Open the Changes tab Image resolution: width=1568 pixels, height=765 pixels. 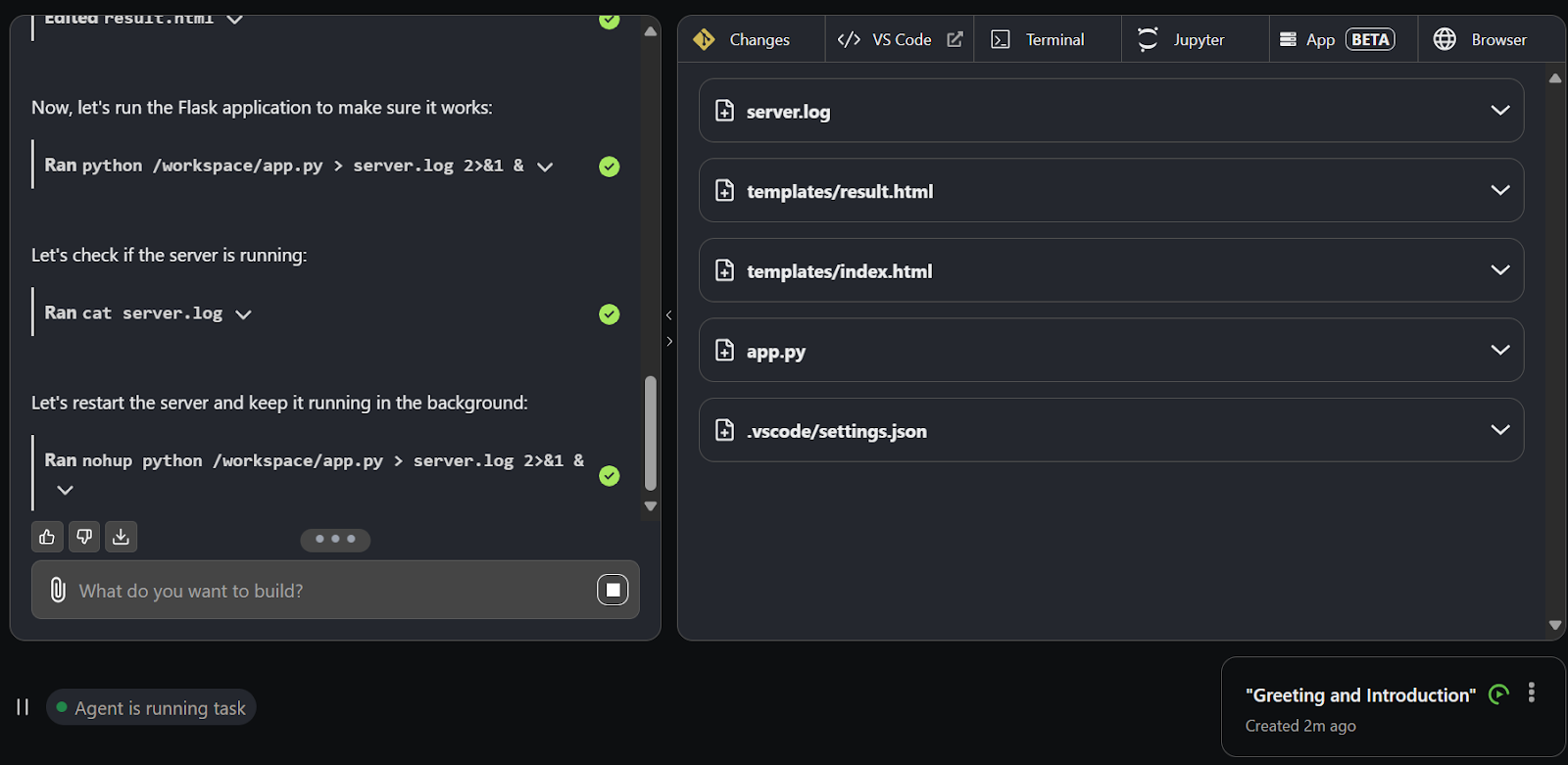751,39
